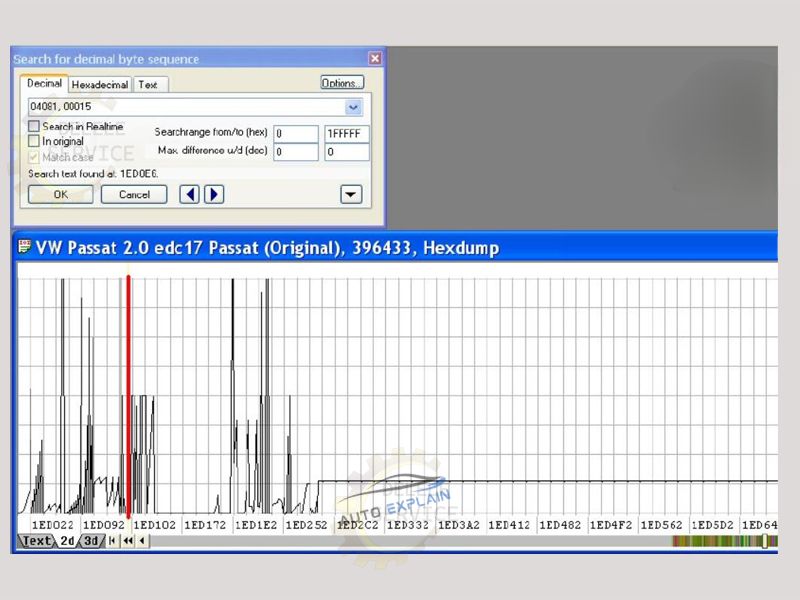Screen dimensions: 800x600
Task: Toggle the Match case checkbox
Action: [x=32, y=157]
